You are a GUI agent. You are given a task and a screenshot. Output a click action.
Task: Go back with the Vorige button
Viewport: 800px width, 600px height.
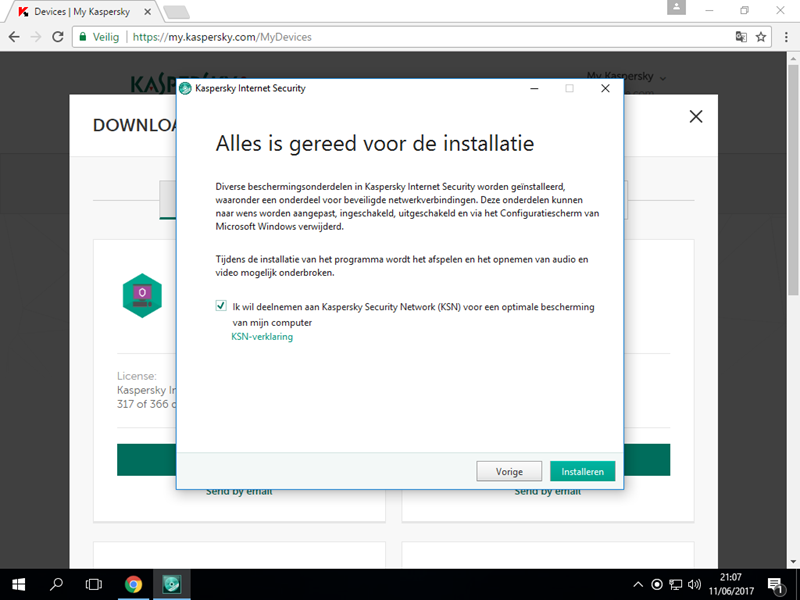tap(509, 471)
